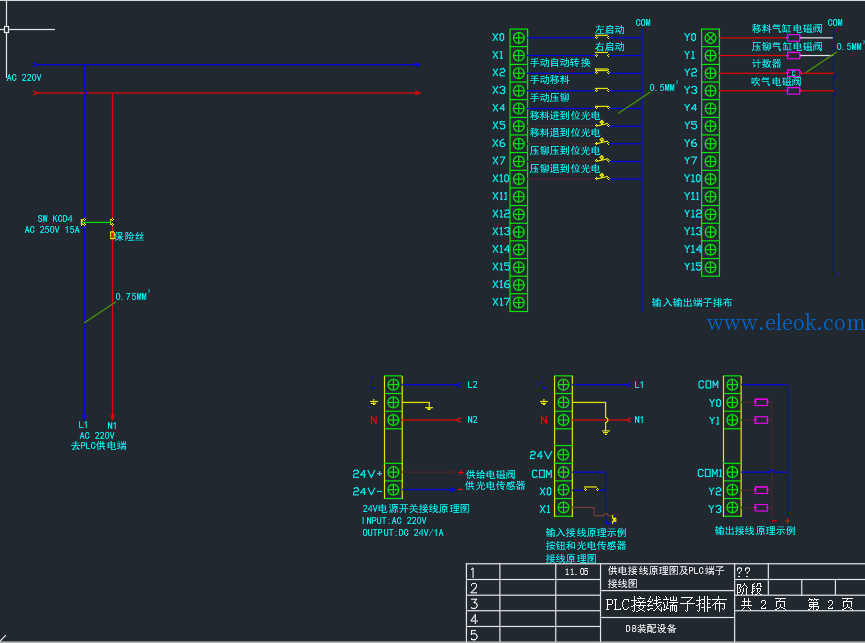Select the 手动移料 label

tap(550, 80)
